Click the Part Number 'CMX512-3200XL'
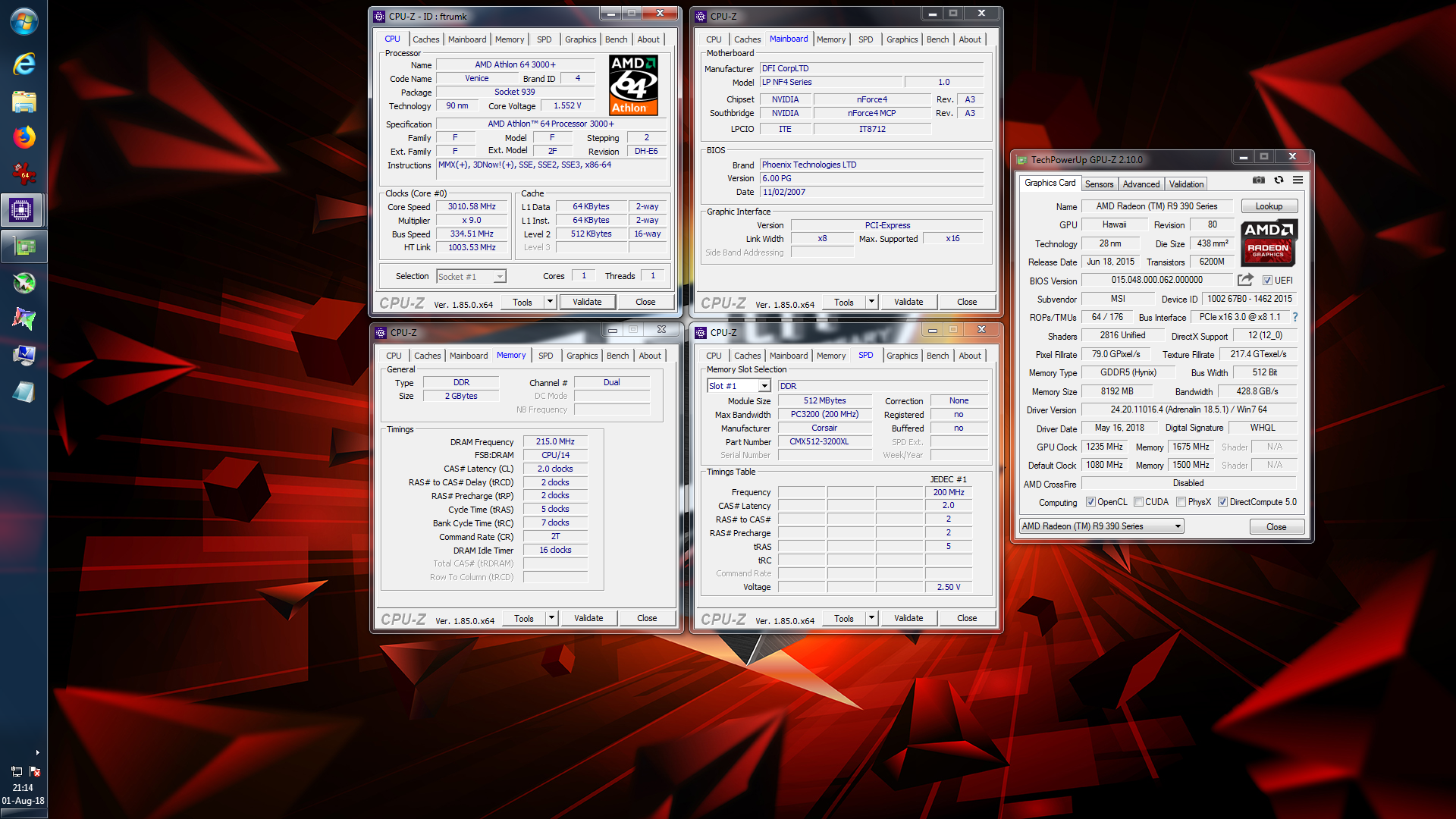Viewport: 1456px width, 819px height. [824, 441]
